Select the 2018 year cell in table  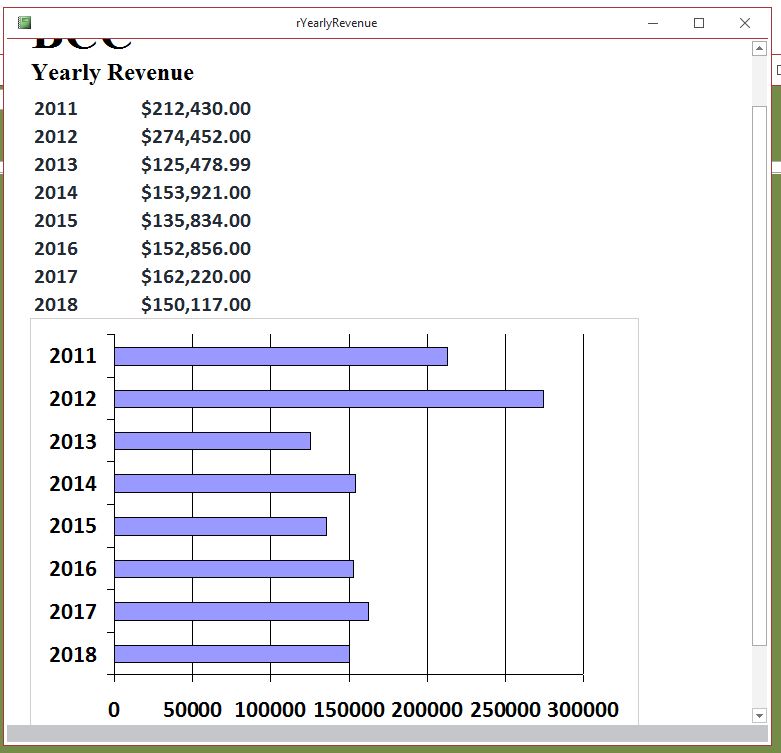pos(56,304)
